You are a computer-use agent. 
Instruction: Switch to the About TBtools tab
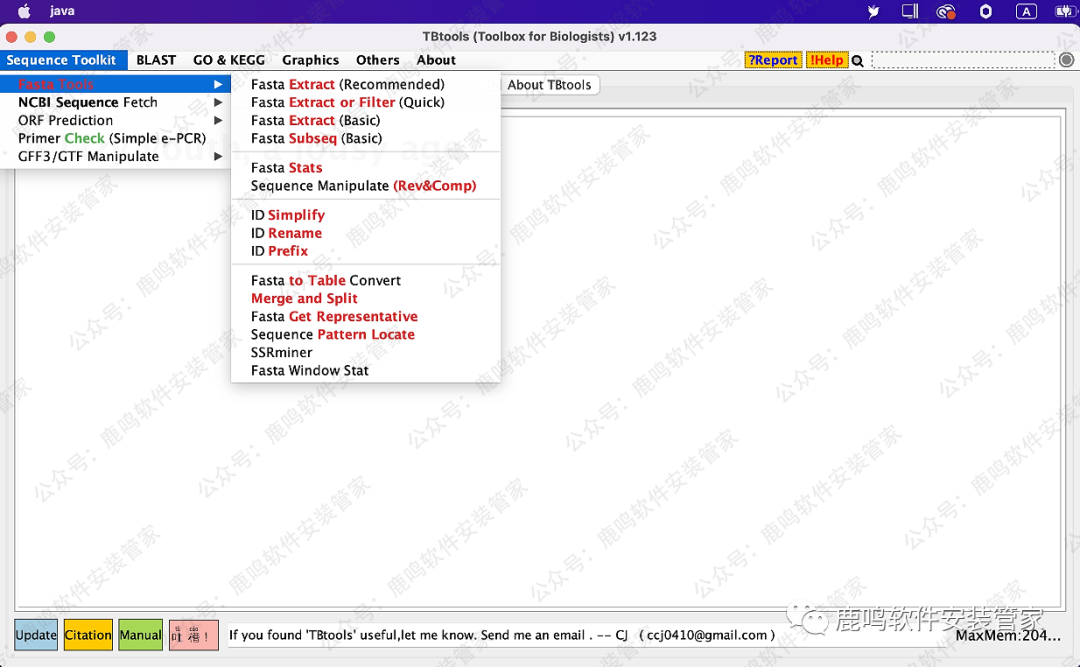pos(549,85)
